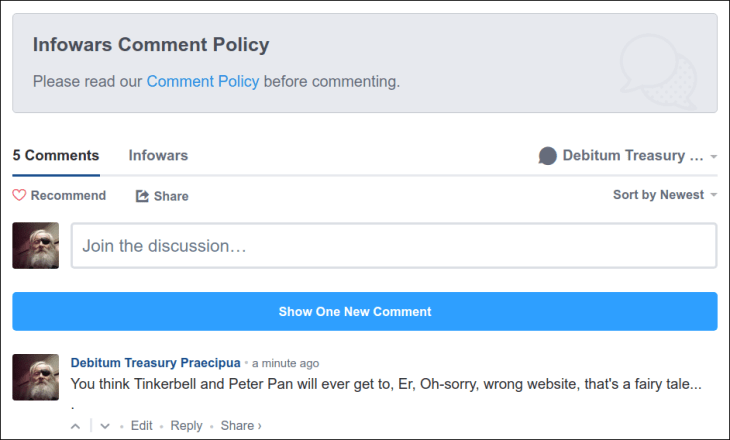
Task: Click the commenter avatar beside the comment
Action: (x=35, y=377)
